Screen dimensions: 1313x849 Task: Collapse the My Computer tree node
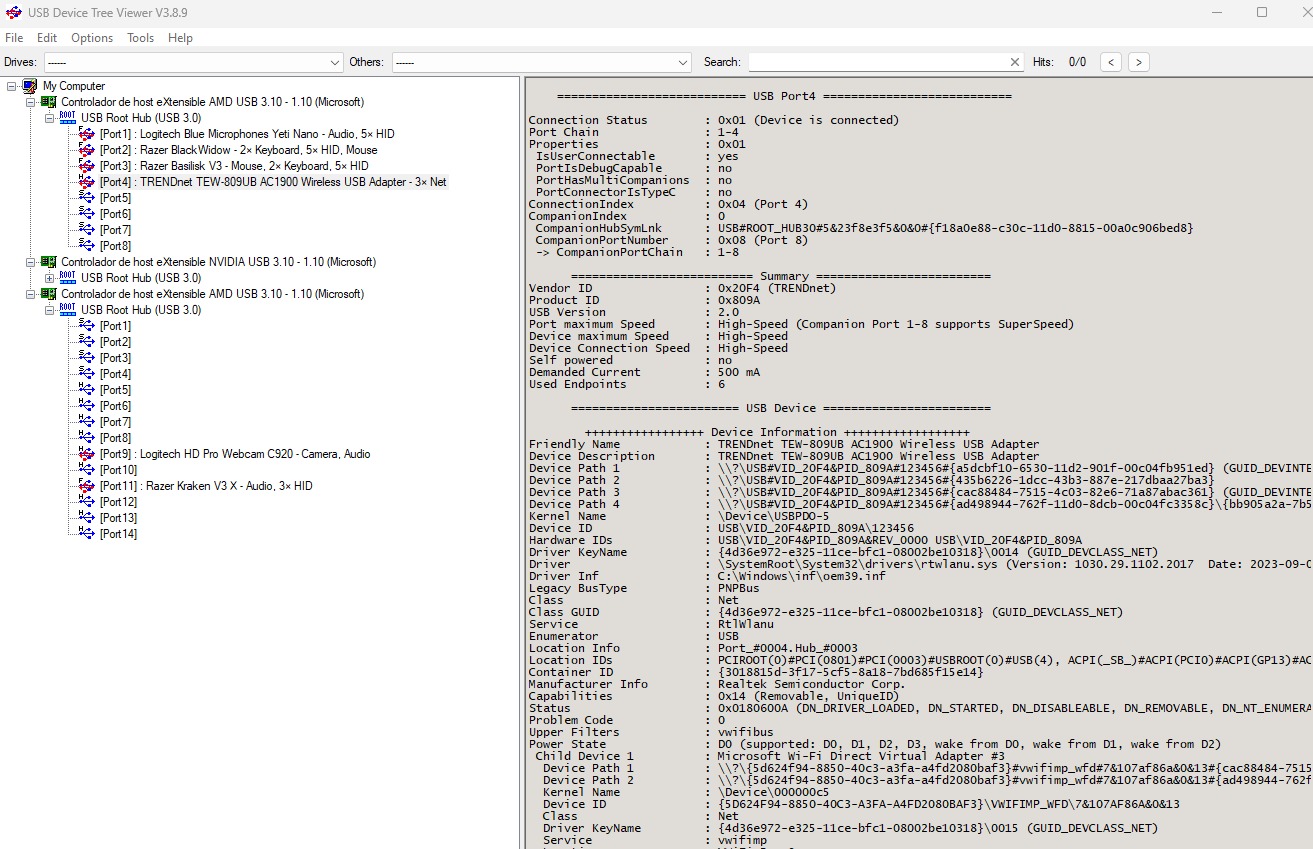point(11,86)
